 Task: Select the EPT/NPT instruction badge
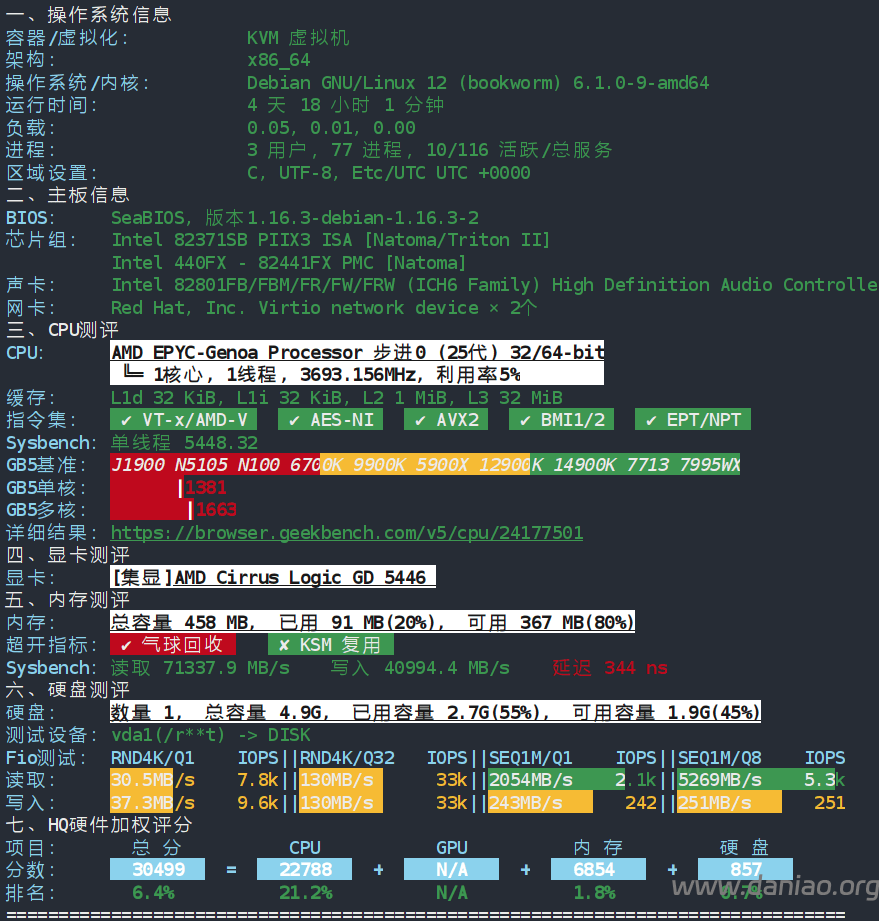[x=692, y=420]
